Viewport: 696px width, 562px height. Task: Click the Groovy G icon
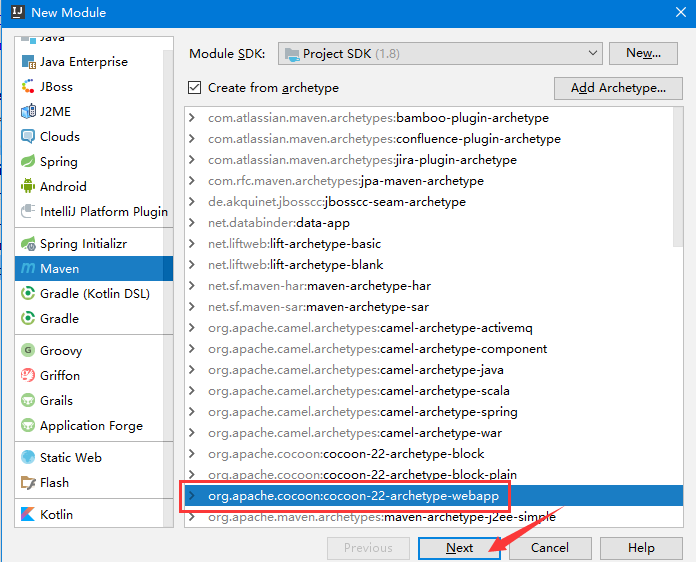28,350
